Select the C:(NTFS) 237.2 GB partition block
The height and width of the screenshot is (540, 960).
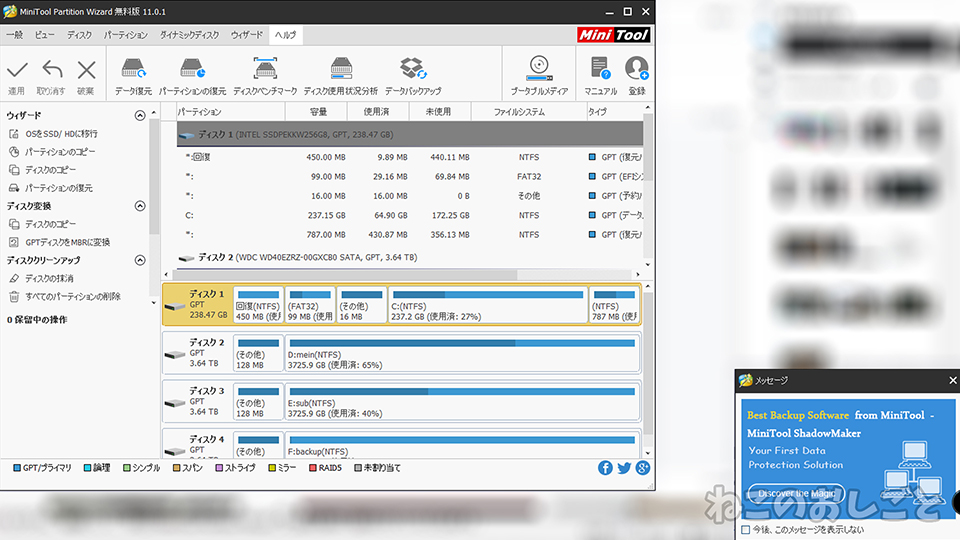click(x=487, y=304)
